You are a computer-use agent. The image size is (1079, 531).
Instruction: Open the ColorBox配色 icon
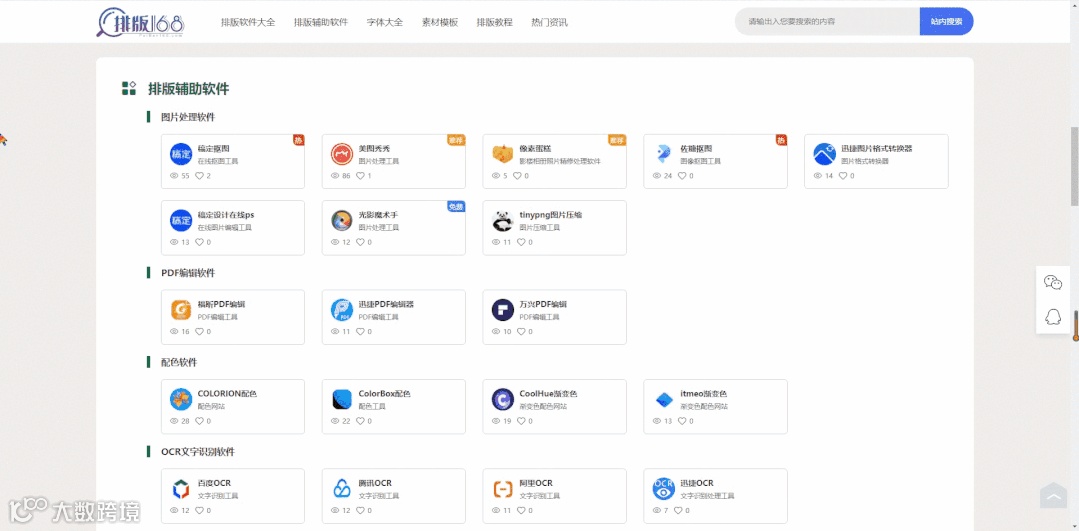click(x=342, y=400)
